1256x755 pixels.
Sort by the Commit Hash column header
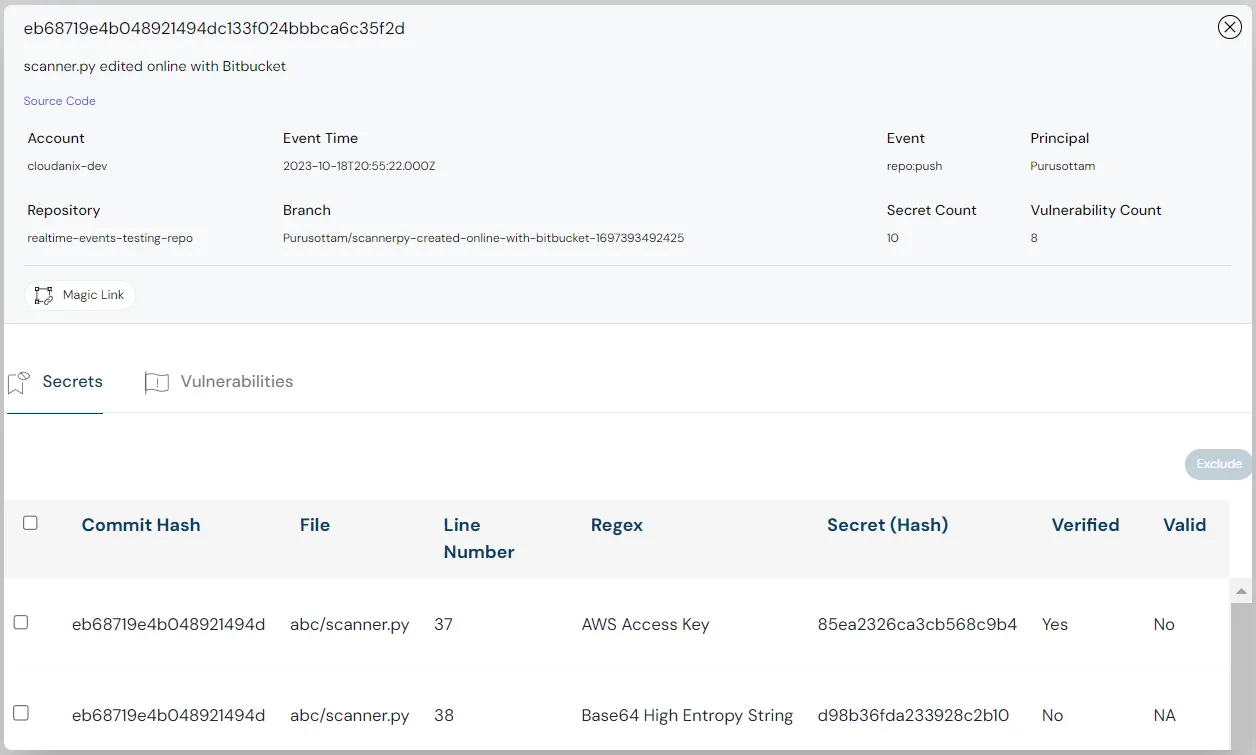coord(141,525)
